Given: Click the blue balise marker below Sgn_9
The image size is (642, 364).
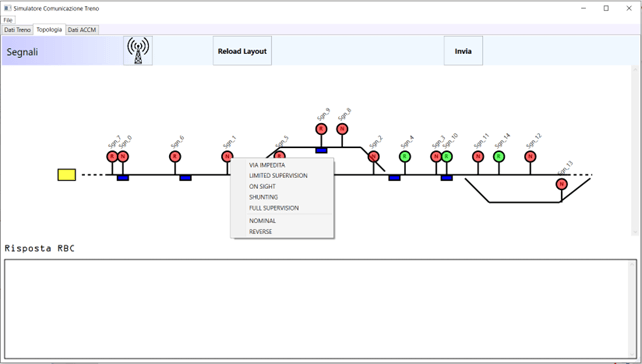Looking at the screenshot, I should click(321, 150).
